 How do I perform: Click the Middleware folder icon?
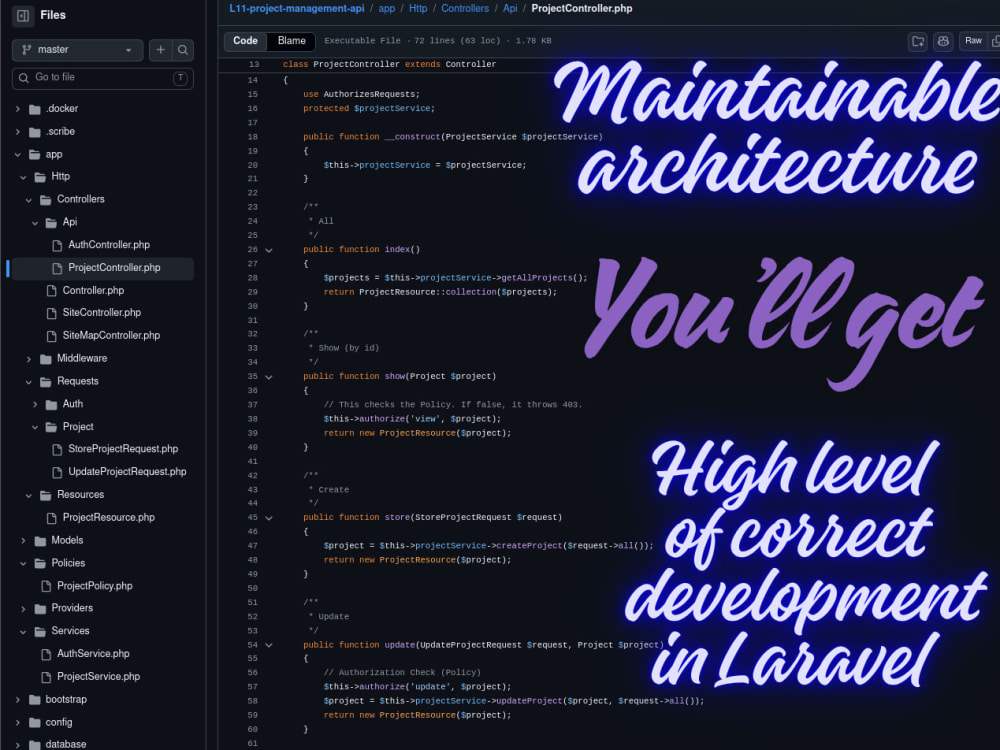46,359
